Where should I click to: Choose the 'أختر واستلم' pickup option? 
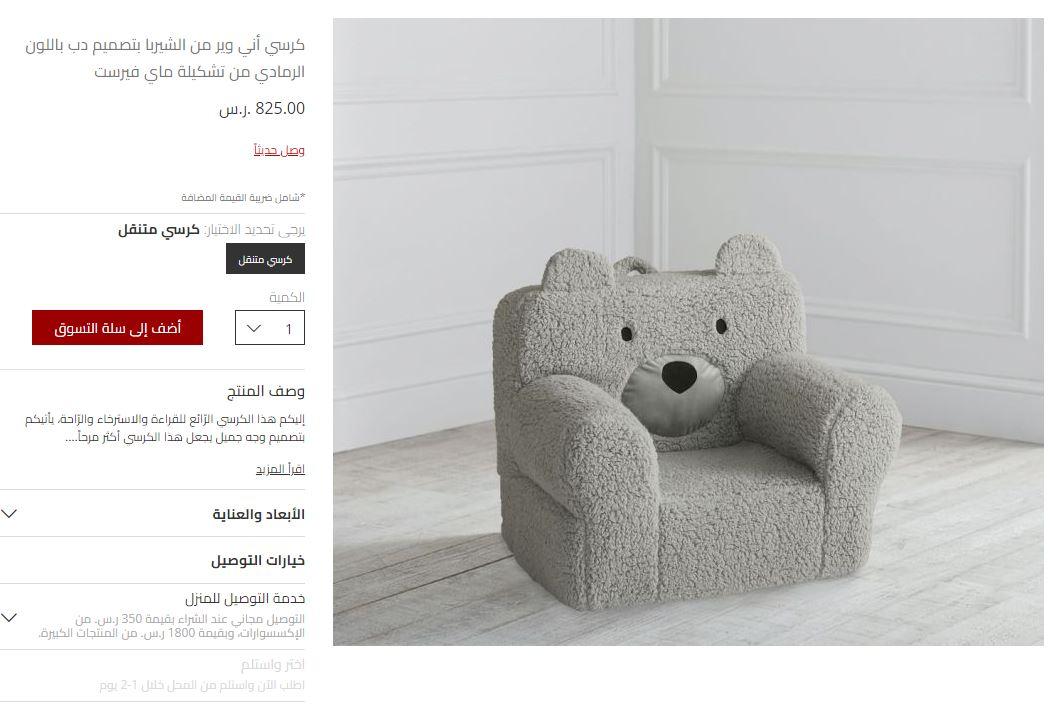[x=272, y=665]
